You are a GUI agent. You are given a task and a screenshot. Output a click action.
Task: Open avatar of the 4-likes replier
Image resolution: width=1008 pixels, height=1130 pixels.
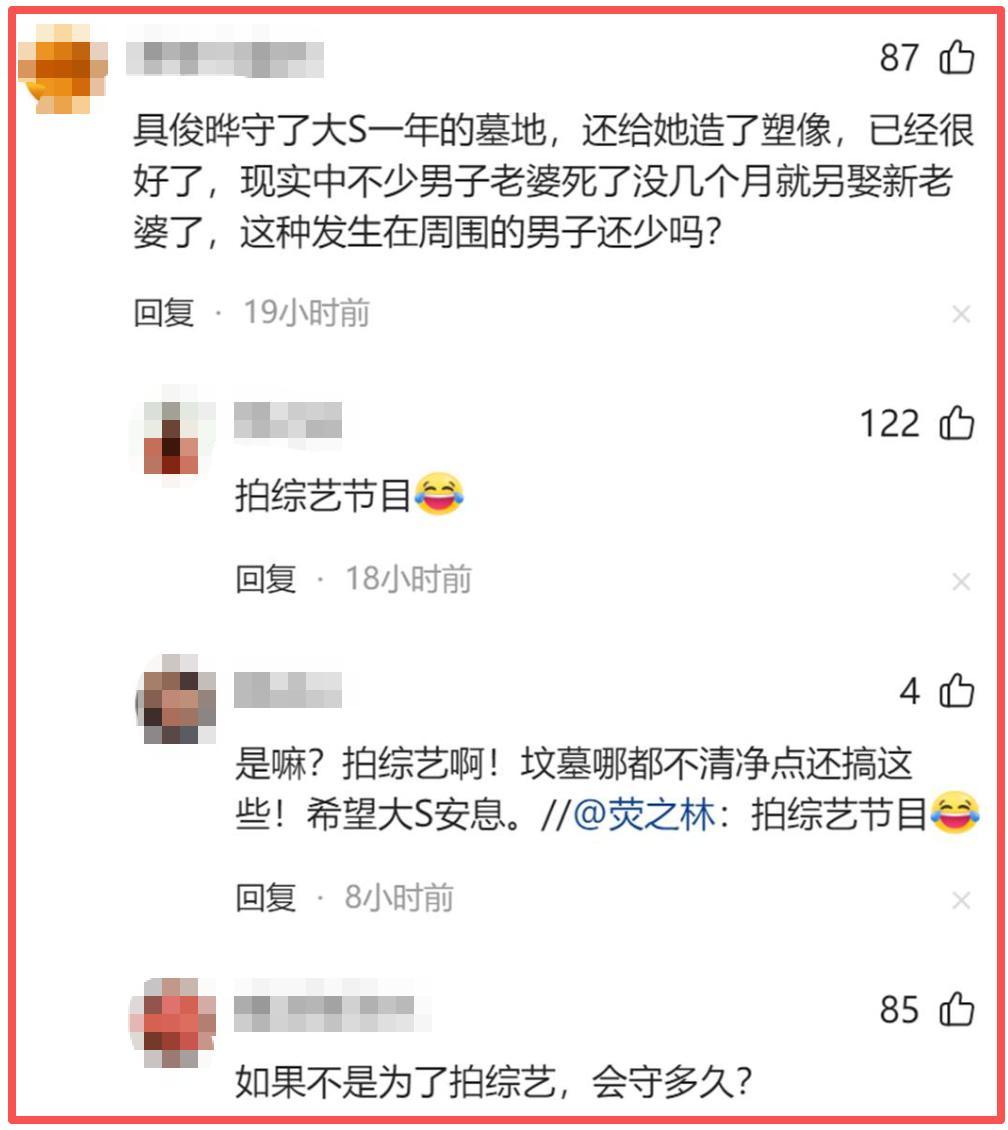pos(176,699)
